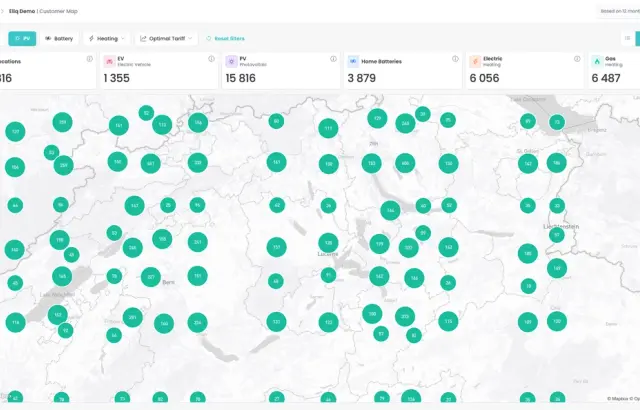Show info for the Home Batteries card
The height and width of the screenshot is (410, 640).
(456, 59)
